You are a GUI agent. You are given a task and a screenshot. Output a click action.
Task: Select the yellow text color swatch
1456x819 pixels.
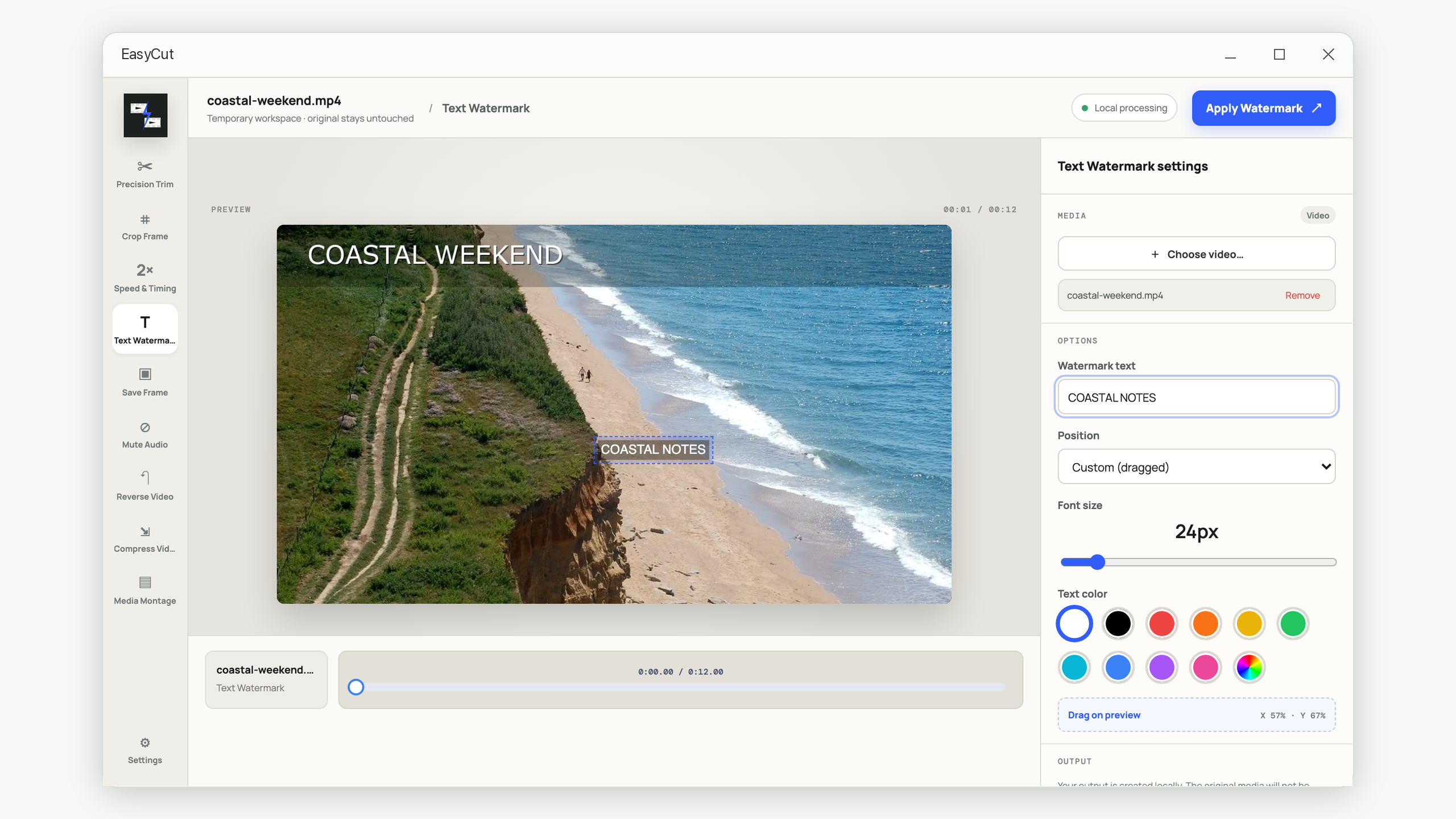coord(1250,623)
